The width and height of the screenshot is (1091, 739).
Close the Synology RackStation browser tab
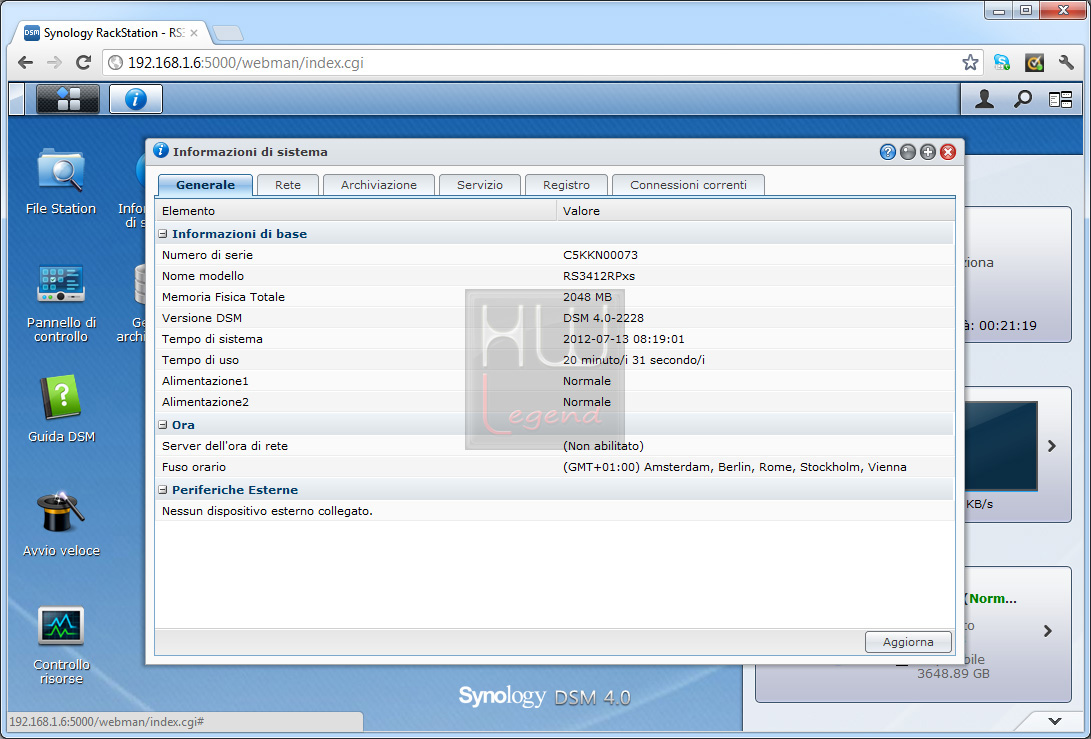tap(194, 33)
